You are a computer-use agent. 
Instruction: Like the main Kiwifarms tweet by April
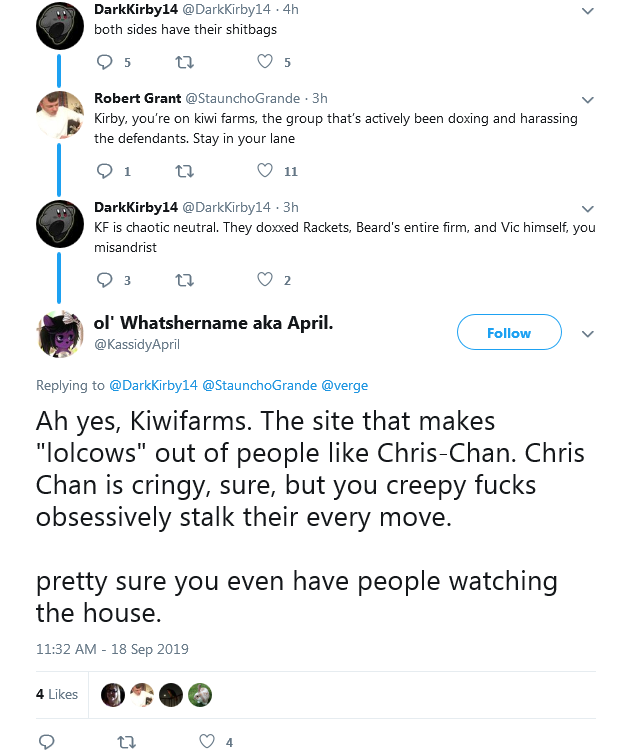pyautogui.click(x=207, y=741)
